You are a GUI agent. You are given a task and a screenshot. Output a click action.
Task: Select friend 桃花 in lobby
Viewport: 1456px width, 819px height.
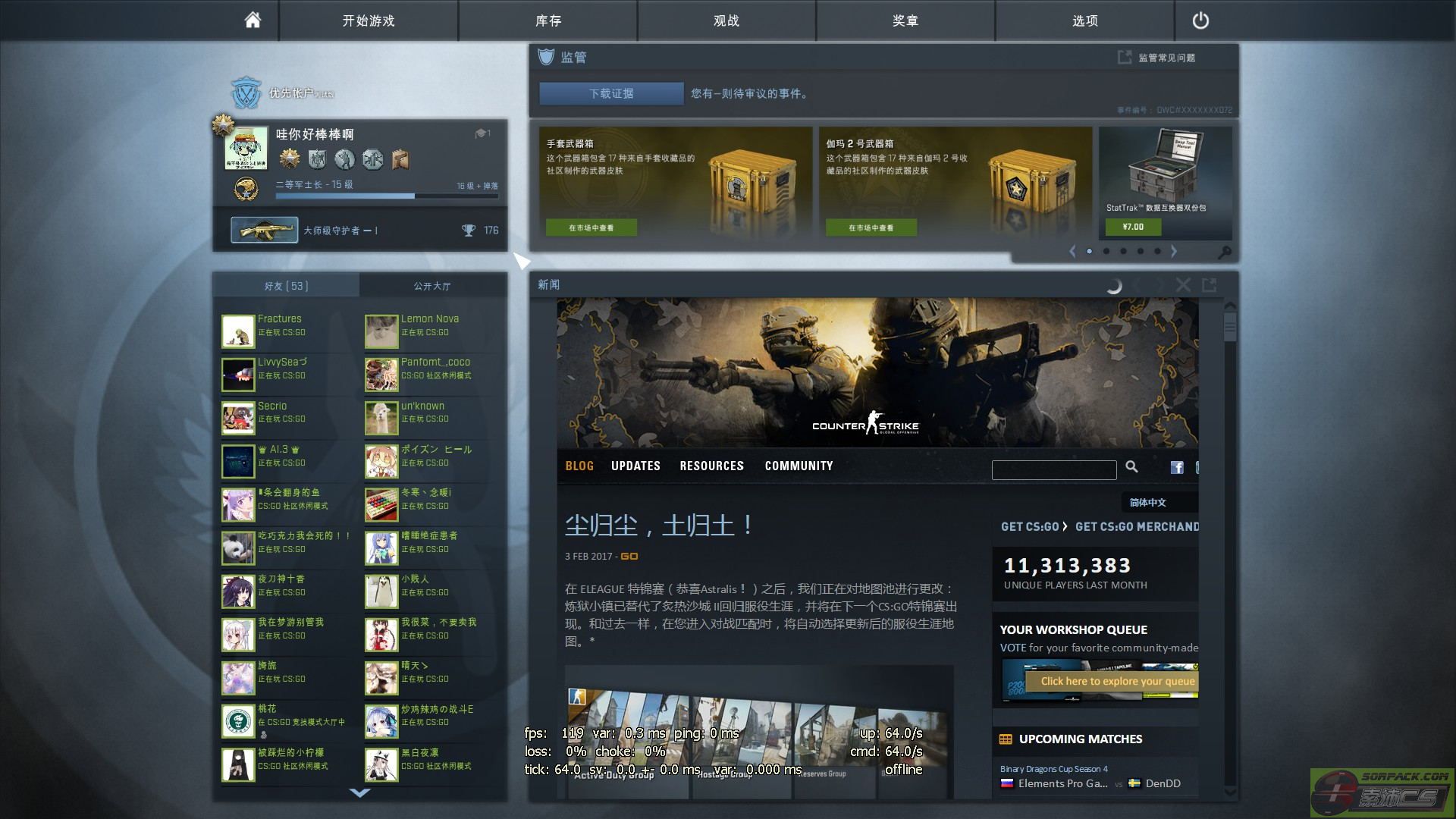[291, 722]
